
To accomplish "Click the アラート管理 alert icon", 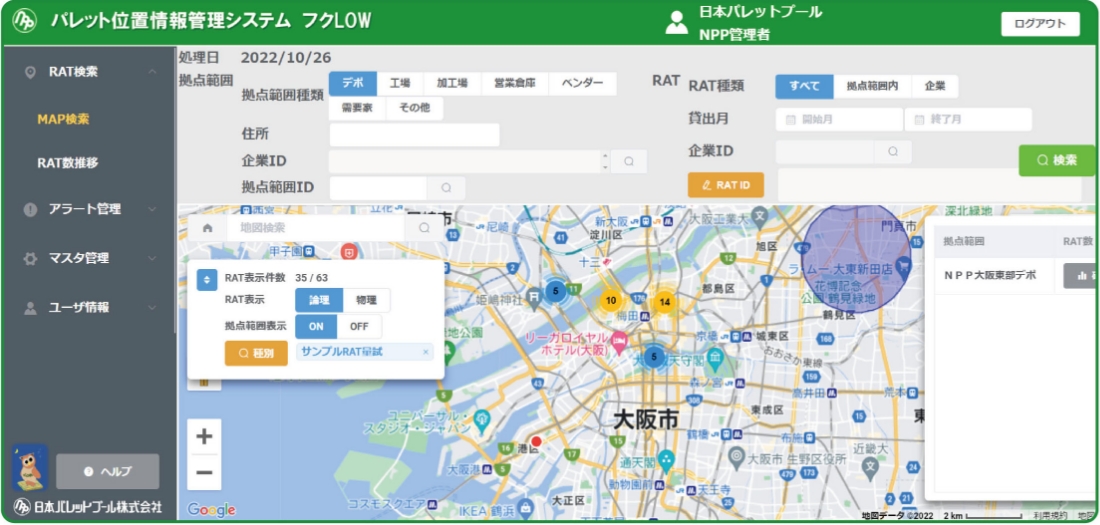I will pos(30,209).
